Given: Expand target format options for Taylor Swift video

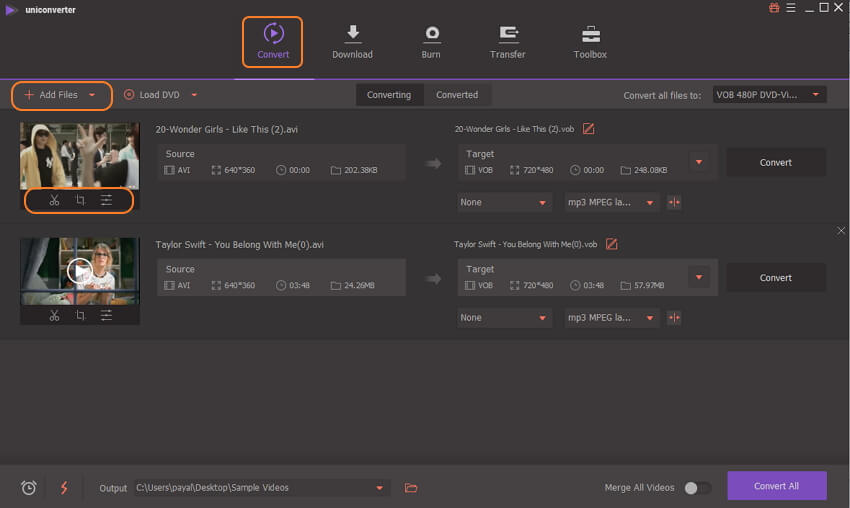Looking at the screenshot, I should point(699,277).
